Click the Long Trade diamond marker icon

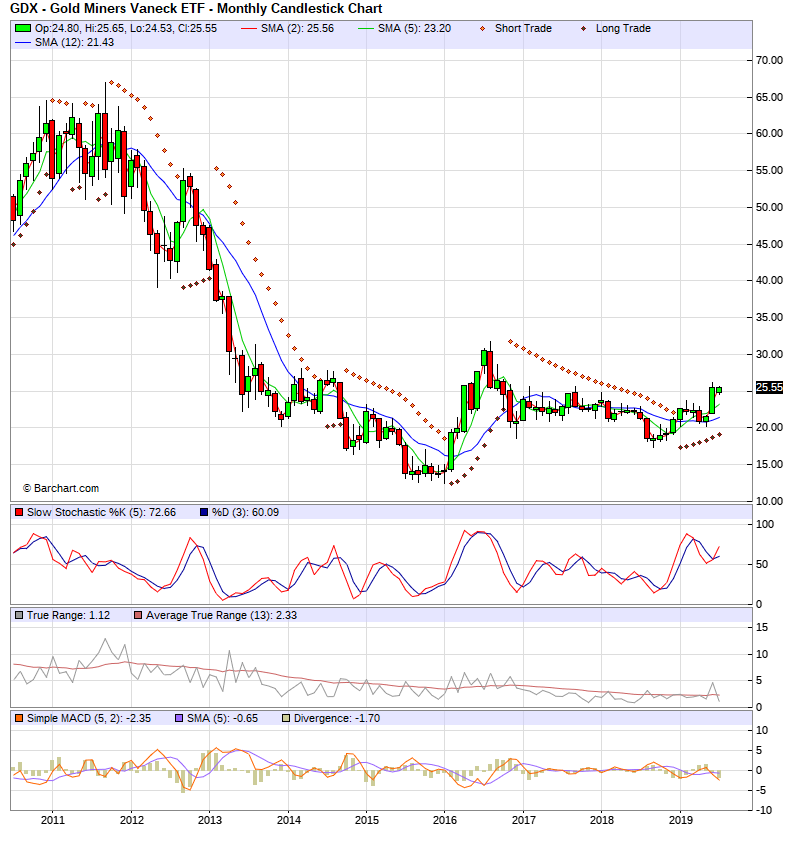click(583, 28)
